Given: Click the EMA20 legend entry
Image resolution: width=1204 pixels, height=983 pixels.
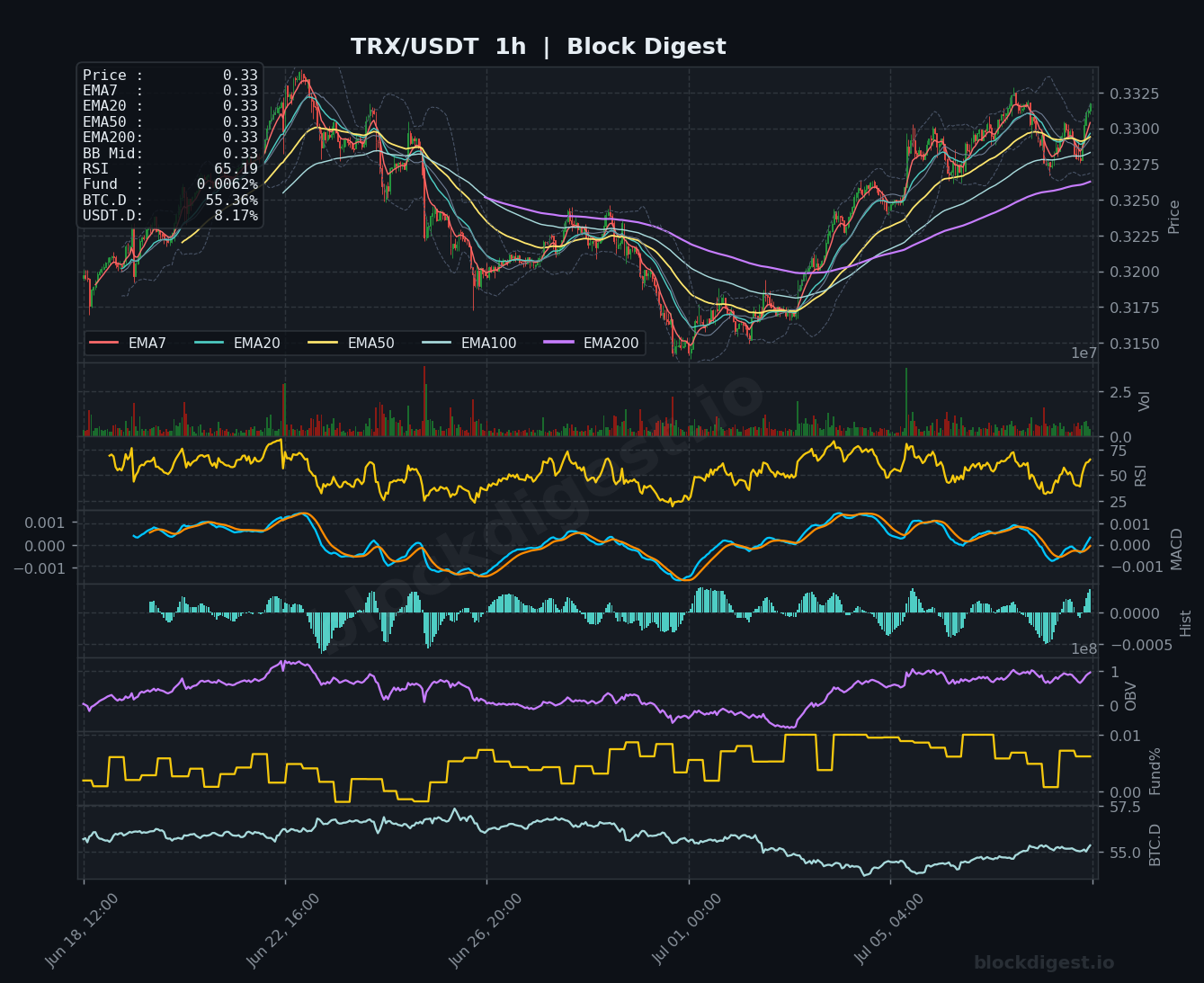Looking at the screenshot, I should pyautogui.click(x=237, y=343).
